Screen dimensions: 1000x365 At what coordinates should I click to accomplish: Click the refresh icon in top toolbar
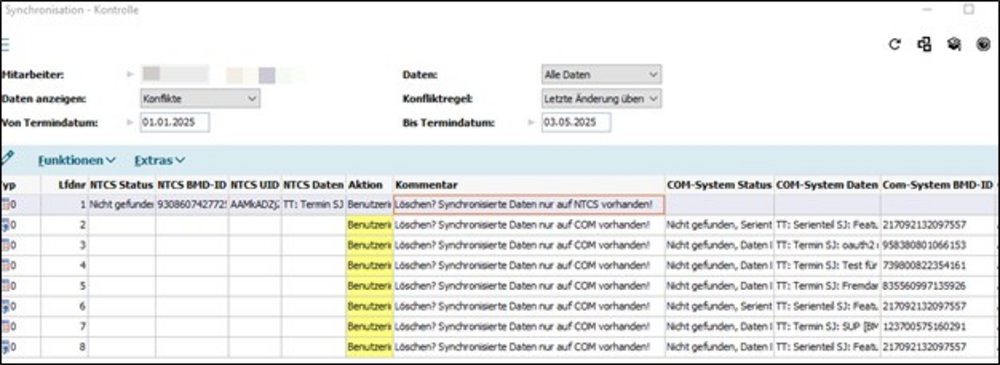click(x=895, y=44)
